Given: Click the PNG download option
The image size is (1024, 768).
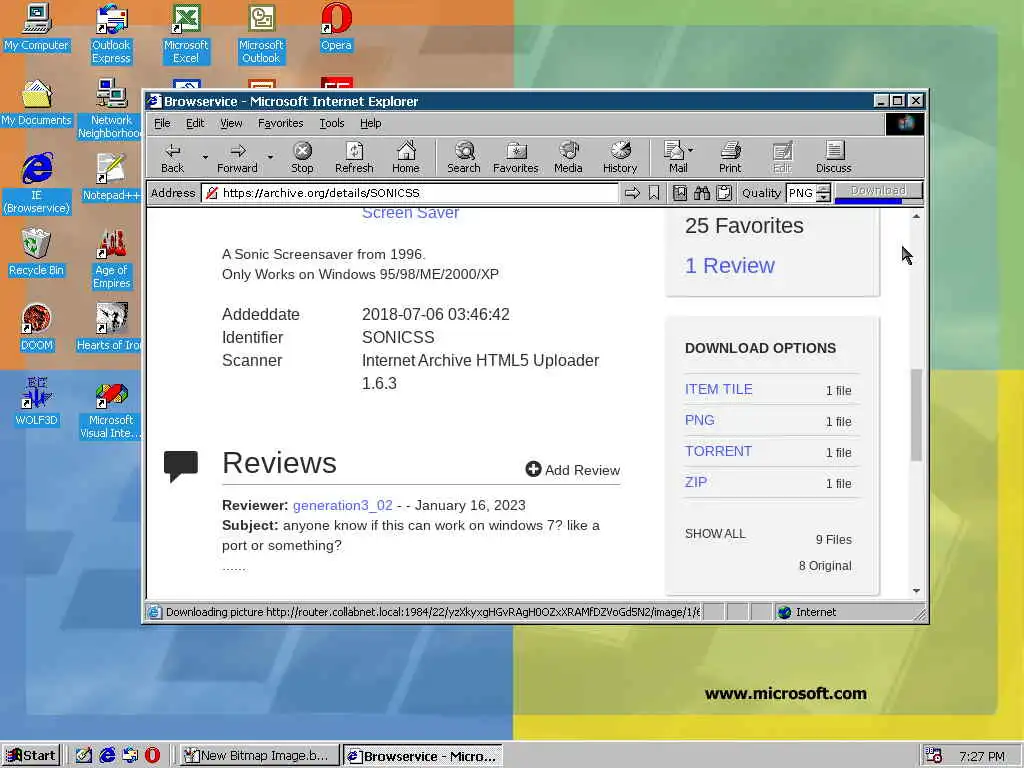Looking at the screenshot, I should pyautogui.click(x=699, y=420).
